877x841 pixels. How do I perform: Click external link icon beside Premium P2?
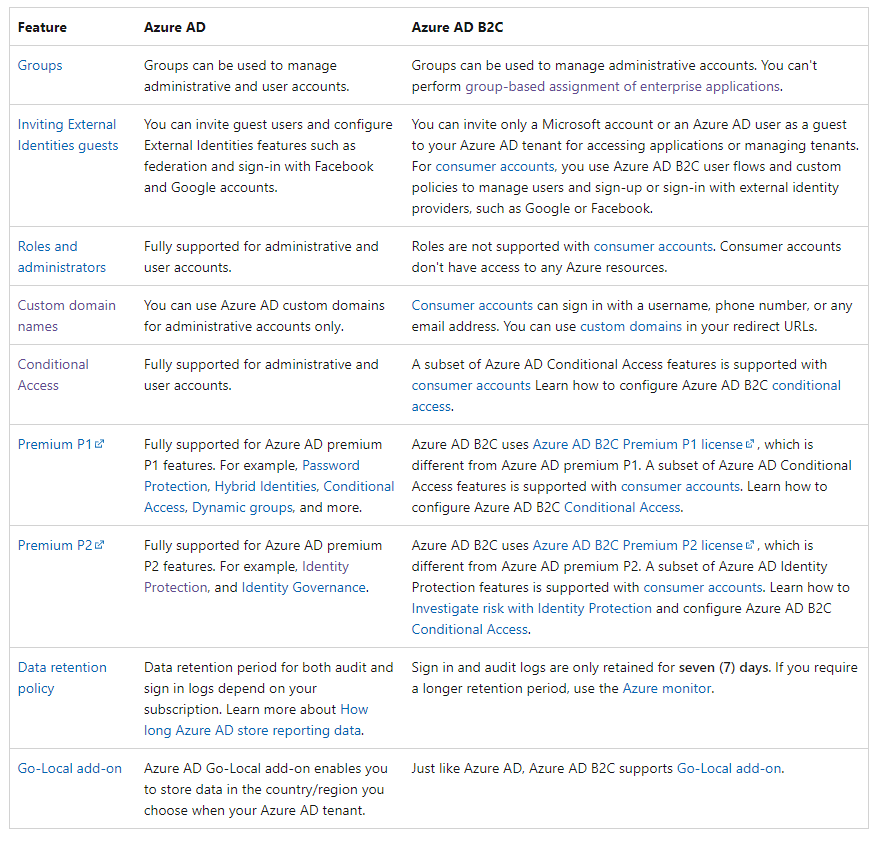tap(100, 545)
